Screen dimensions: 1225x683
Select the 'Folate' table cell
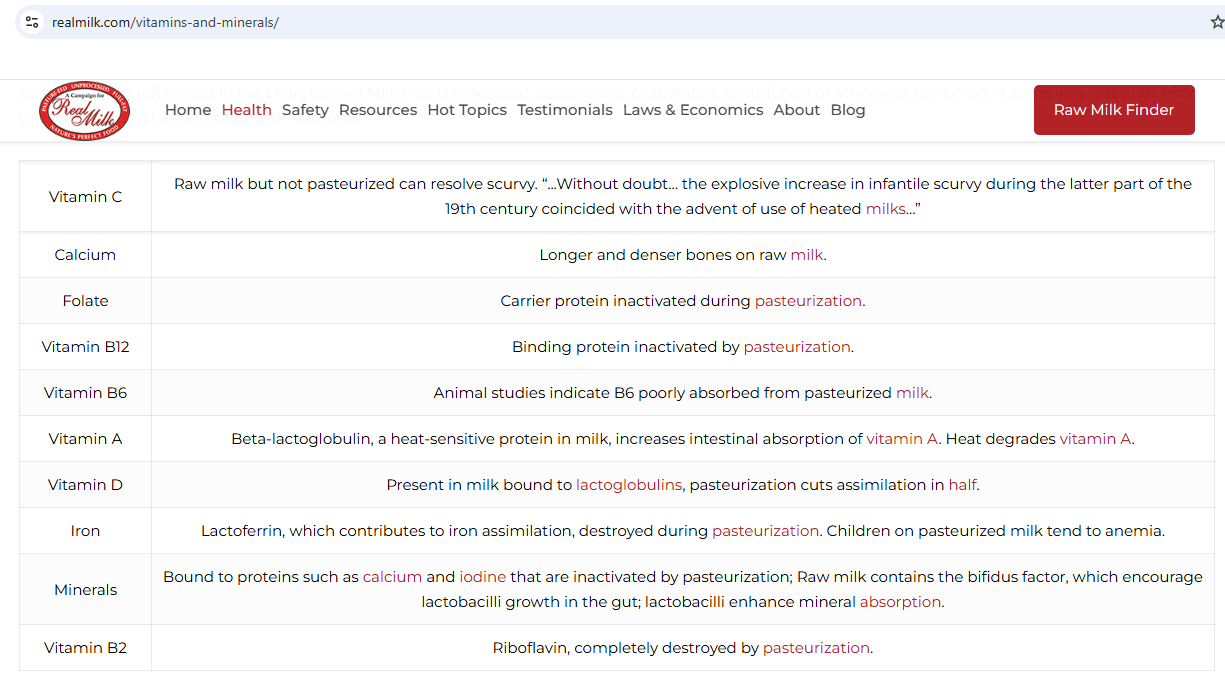[85, 301]
